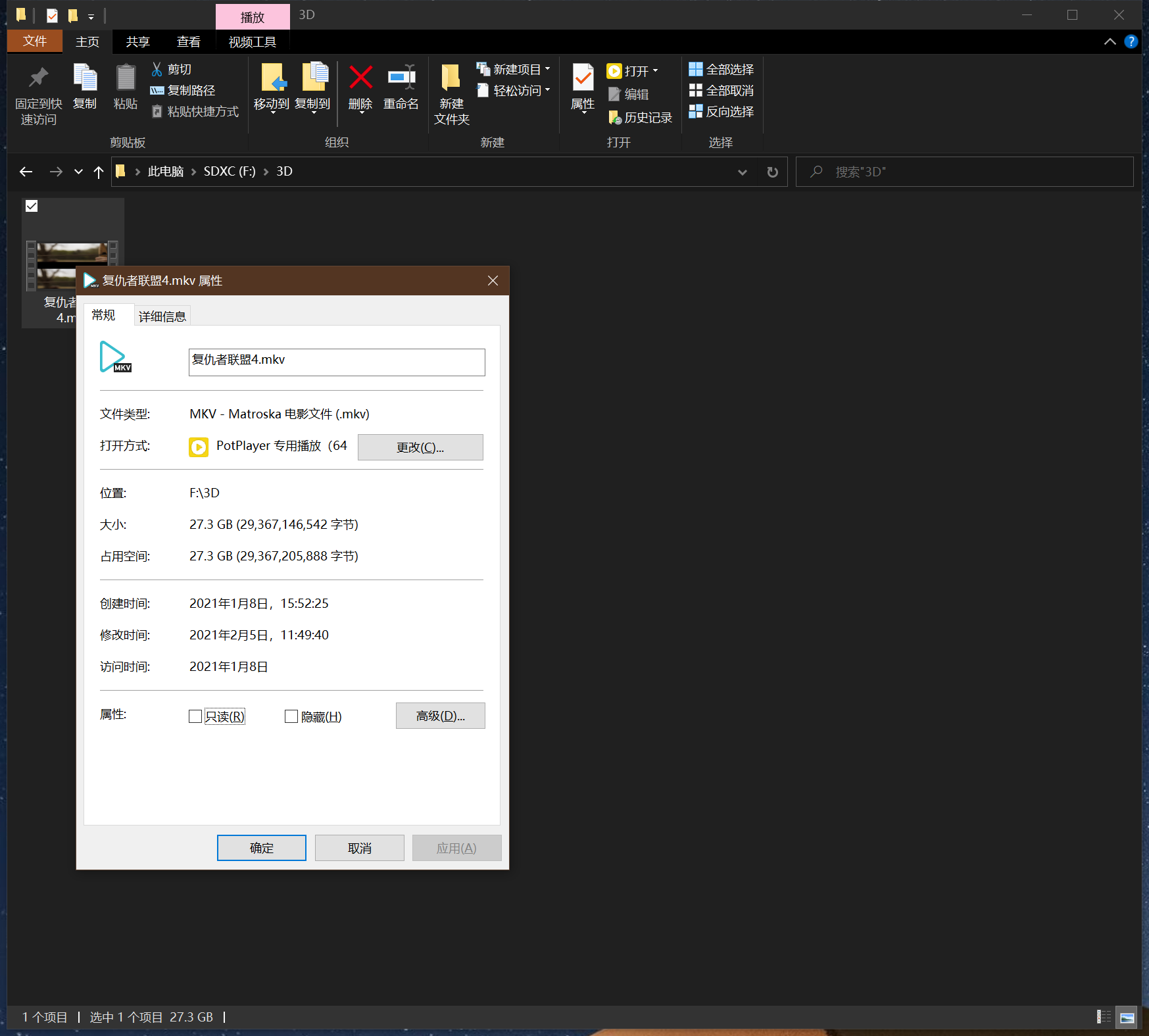Expand the New Item (新建项目) dropdown
The height and width of the screenshot is (1036, 1149).
(548, 69)
